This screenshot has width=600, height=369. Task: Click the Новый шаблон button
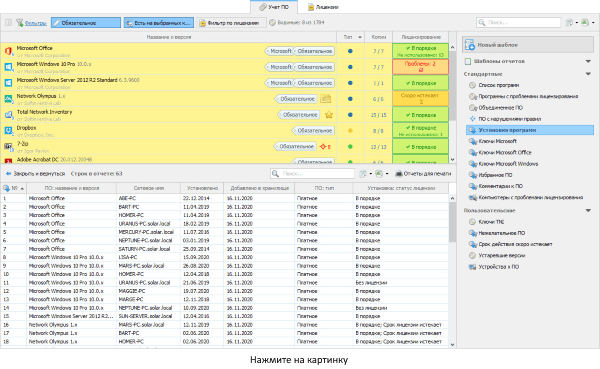point(528,45)
